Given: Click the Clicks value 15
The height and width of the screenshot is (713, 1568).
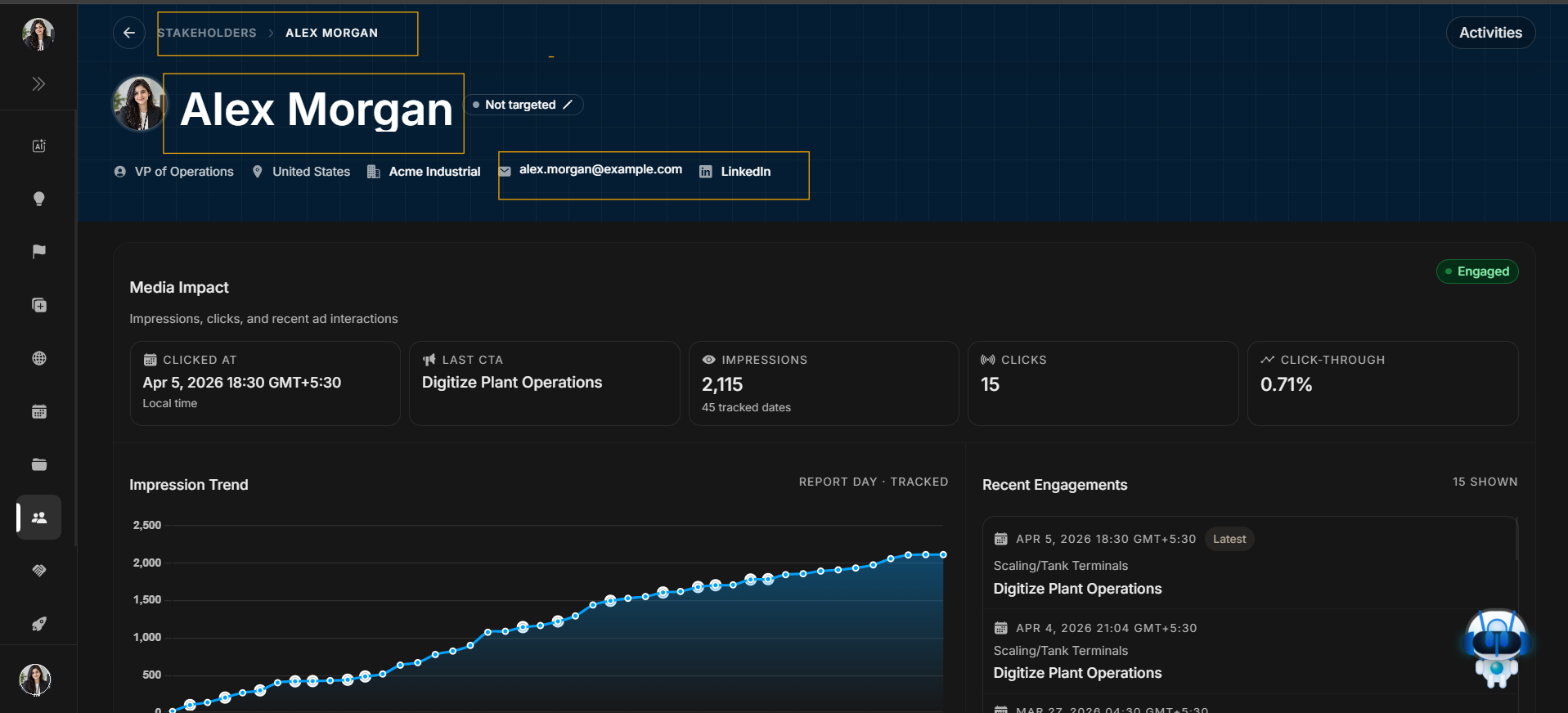Looking at the screenshot, I should [x=990, y=384].
